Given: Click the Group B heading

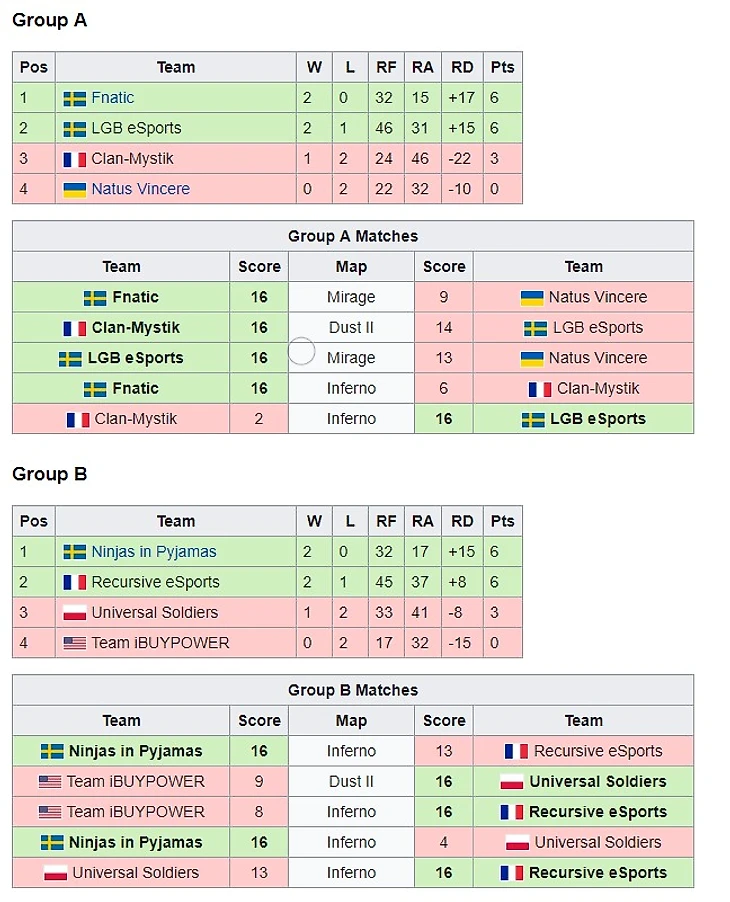Looking at the screenshot, I should click(49, 474).
